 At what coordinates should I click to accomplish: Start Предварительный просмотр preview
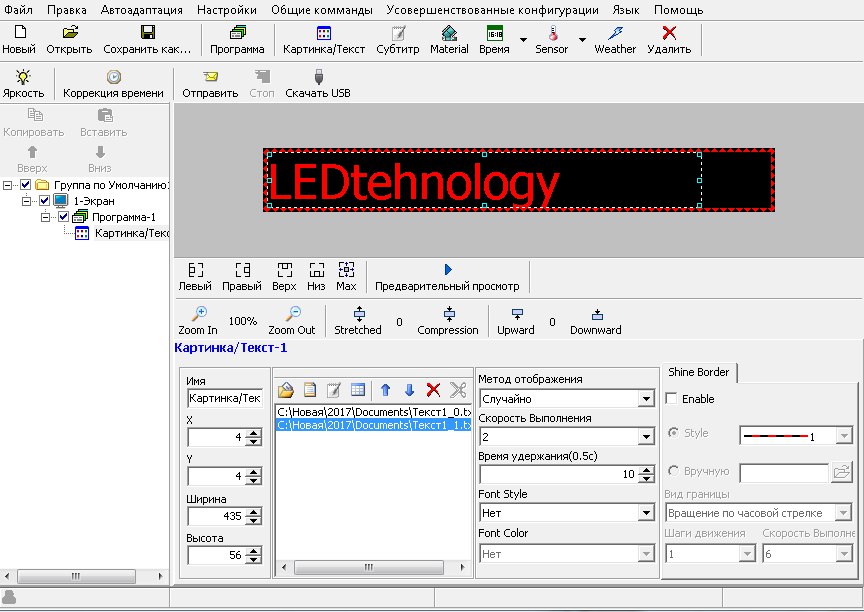(448, 270)
